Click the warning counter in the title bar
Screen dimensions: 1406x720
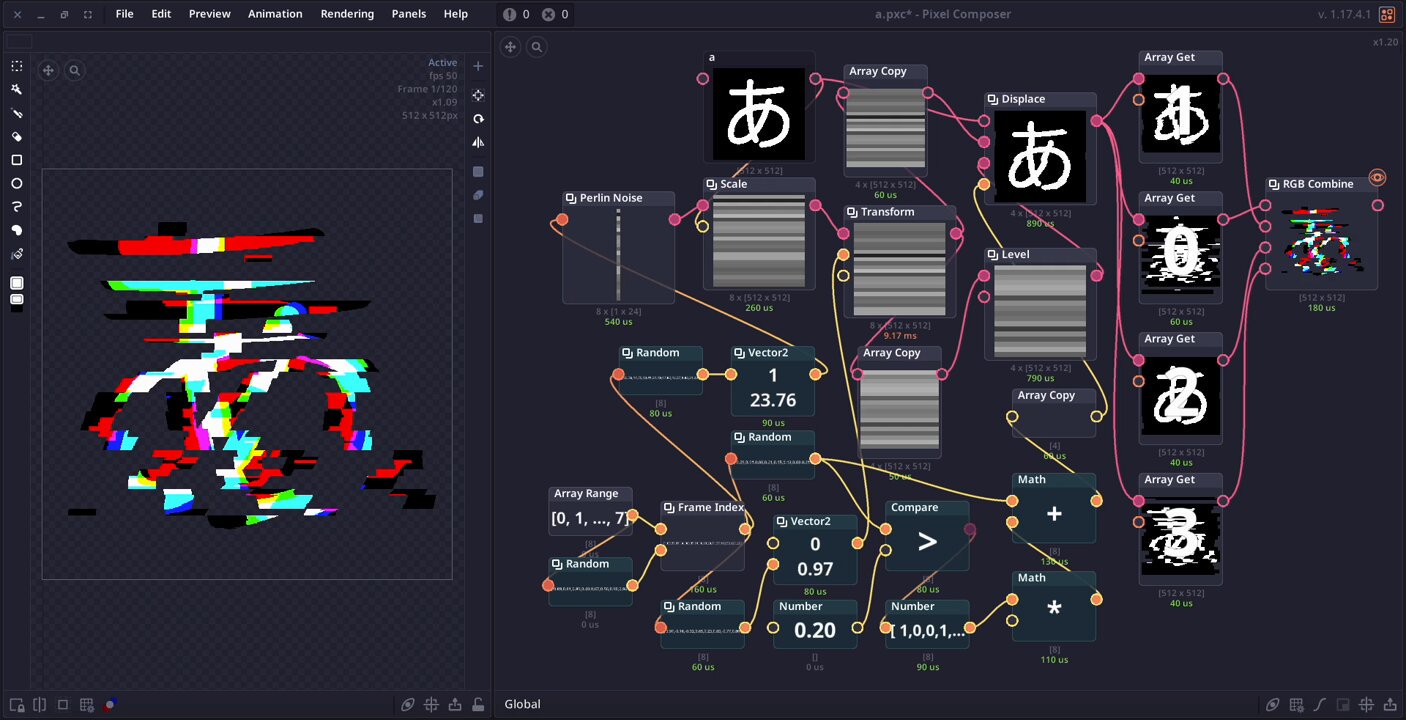coord(517,14)
